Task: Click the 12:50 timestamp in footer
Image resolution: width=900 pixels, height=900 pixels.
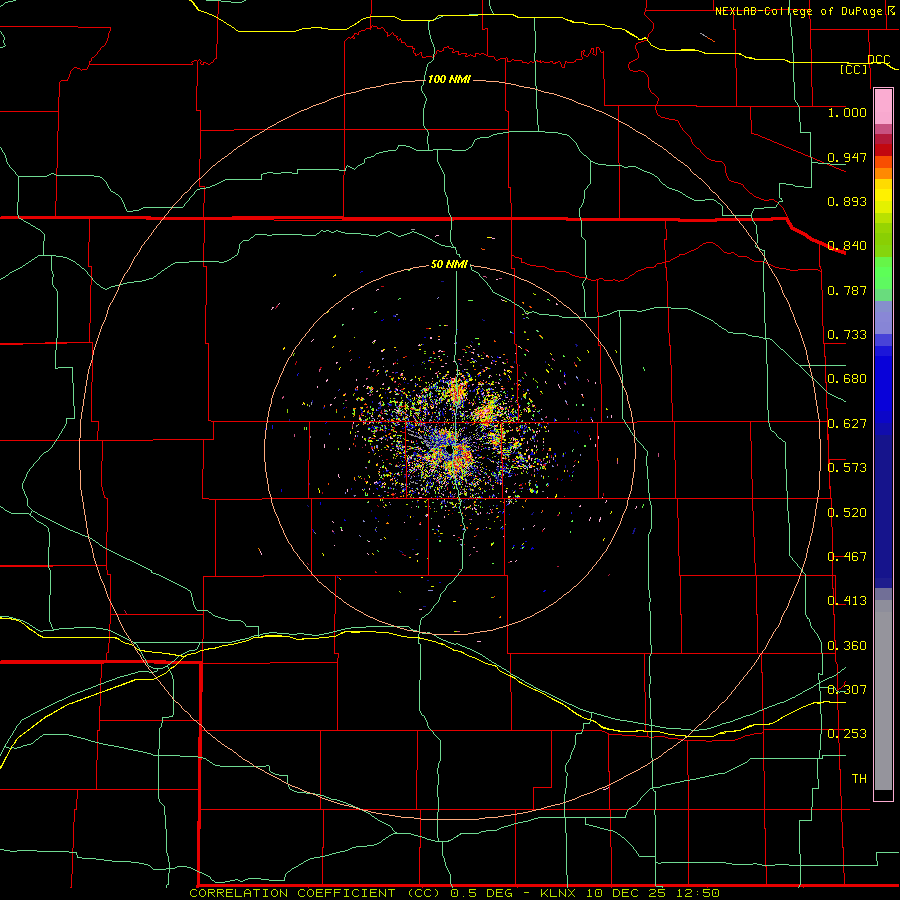Action: pyautogui.click(x=697, y=893)
